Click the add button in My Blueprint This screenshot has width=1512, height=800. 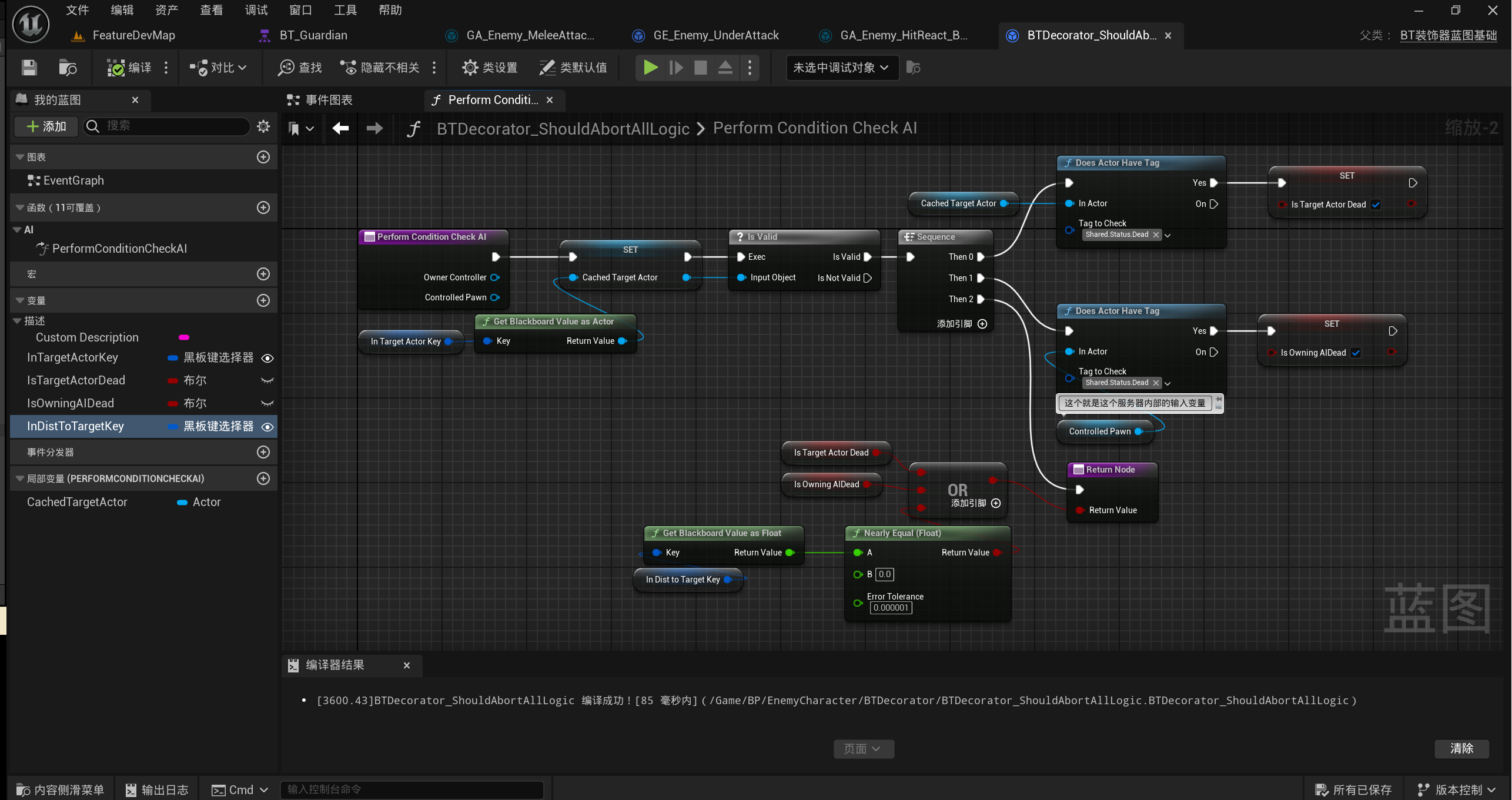tap(46, 126)
